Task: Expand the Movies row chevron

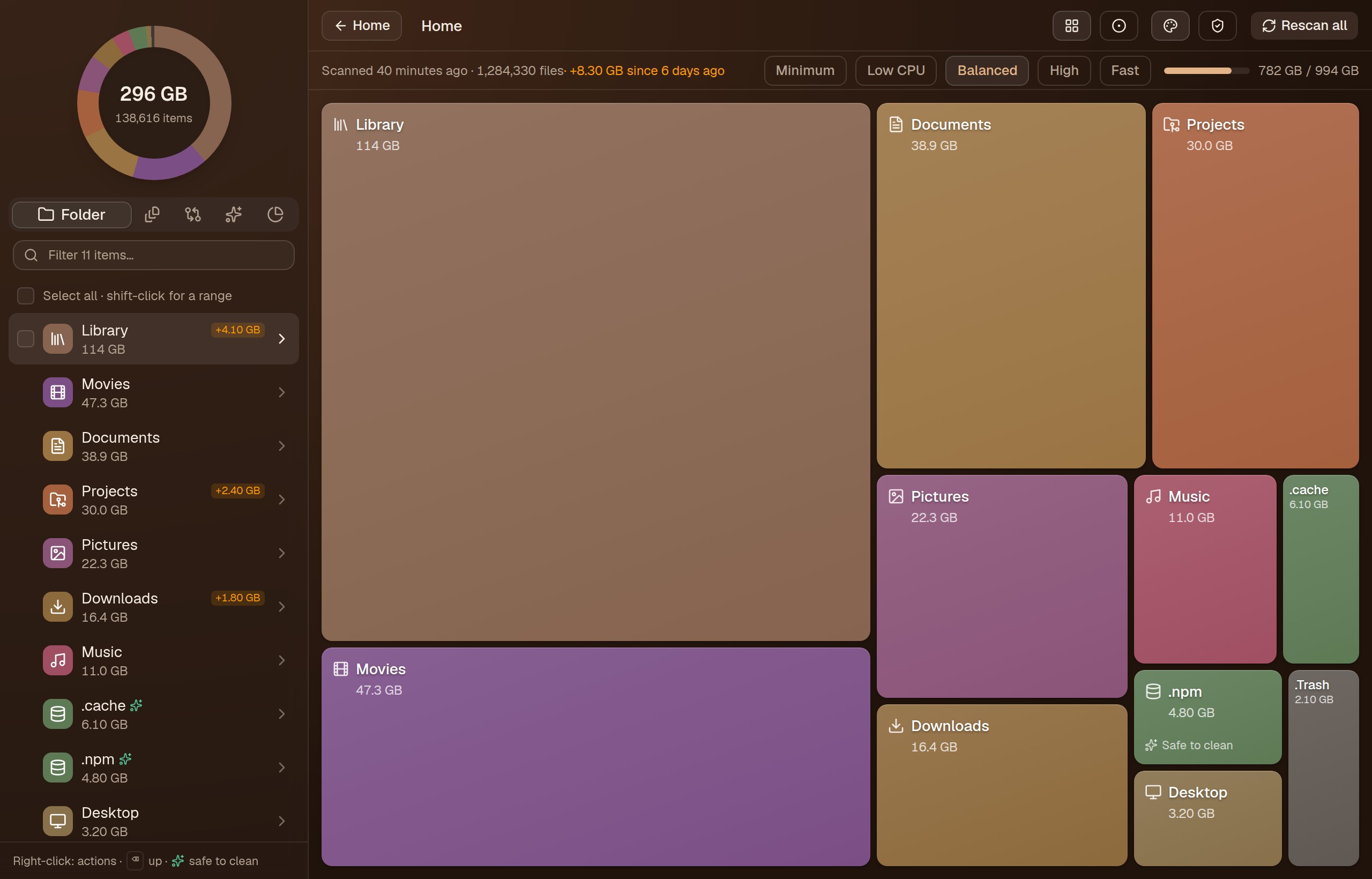Action: click(x=281, y=392)
